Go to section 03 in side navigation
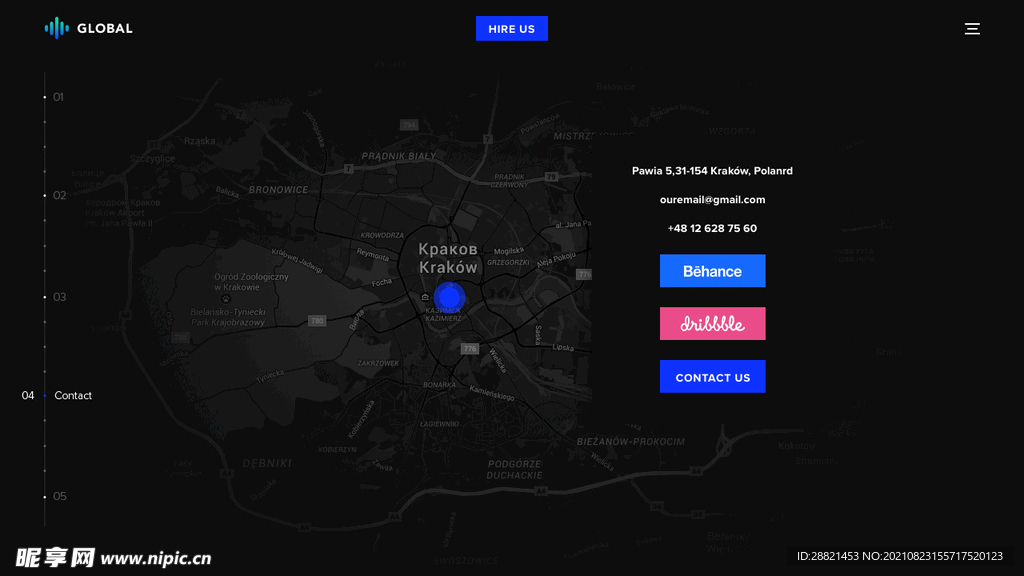 [x=59, y=297]
